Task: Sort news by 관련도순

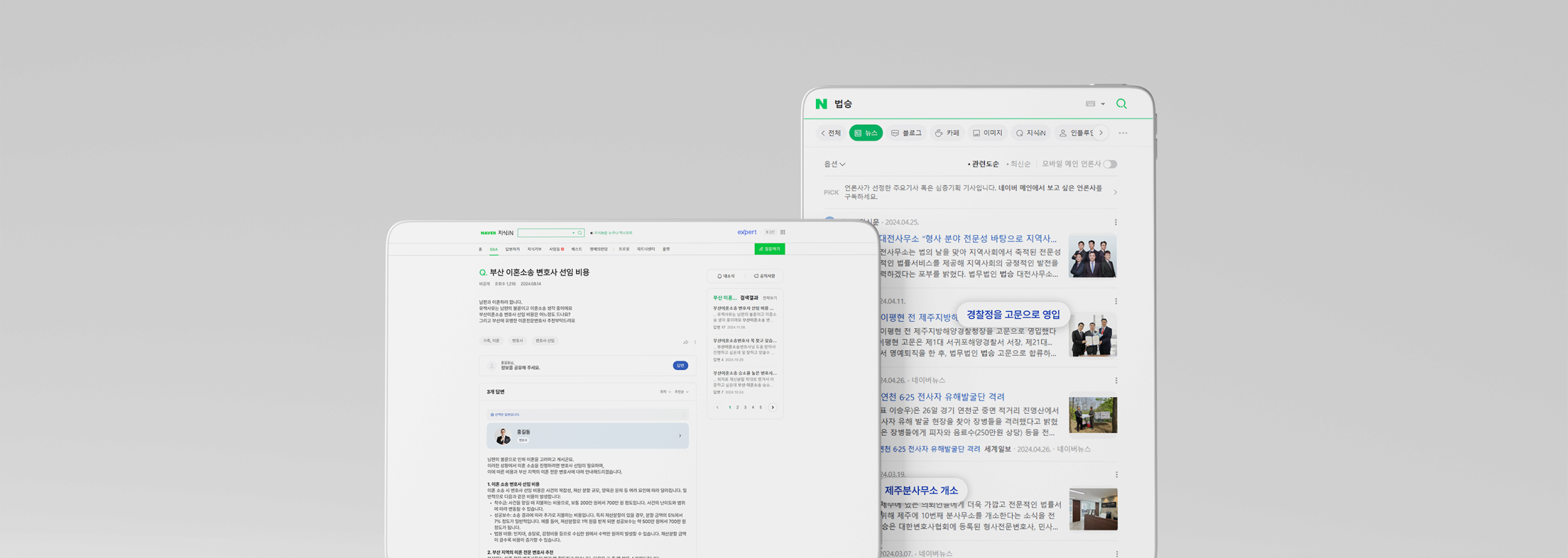Action: point(983,164)
